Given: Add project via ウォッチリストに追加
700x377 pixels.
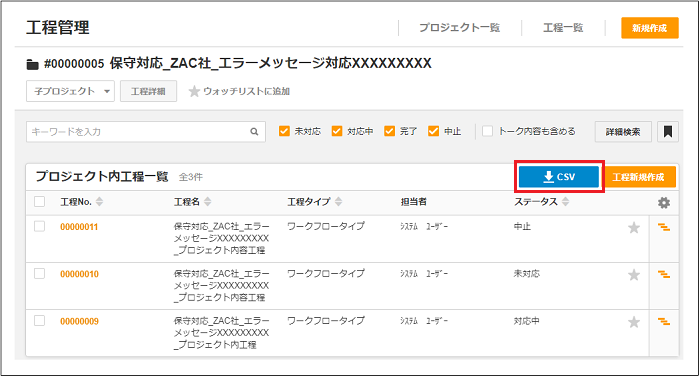Looking at the screenshot, I should (x=239, y=91).
